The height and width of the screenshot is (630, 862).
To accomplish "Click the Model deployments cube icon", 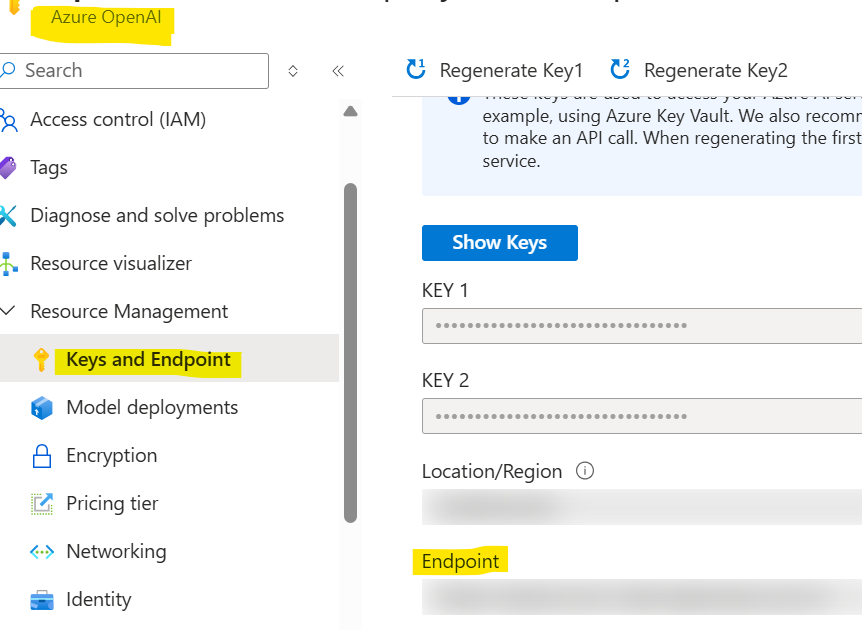I will pyautogui.click(x=42, y=408).
